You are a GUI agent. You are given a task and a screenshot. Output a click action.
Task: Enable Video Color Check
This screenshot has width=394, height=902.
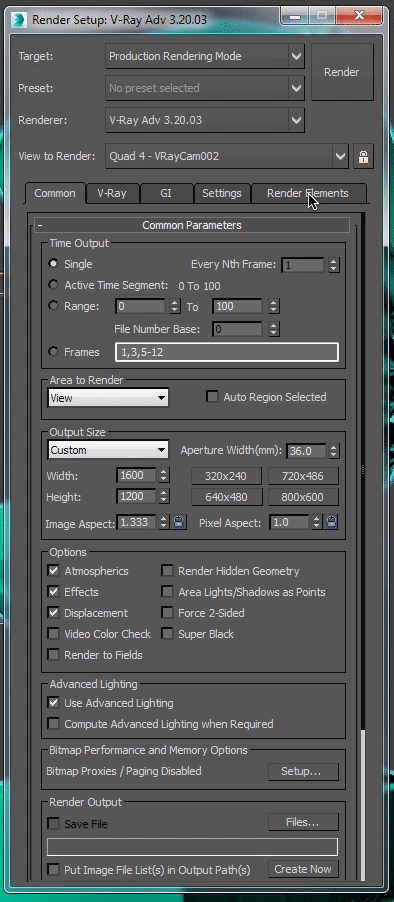click(x=53, y=633)
